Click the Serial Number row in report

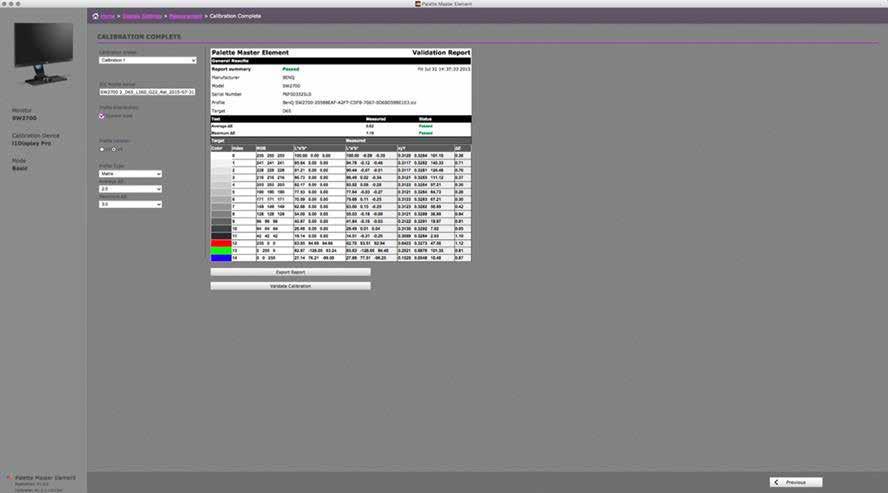341,95
